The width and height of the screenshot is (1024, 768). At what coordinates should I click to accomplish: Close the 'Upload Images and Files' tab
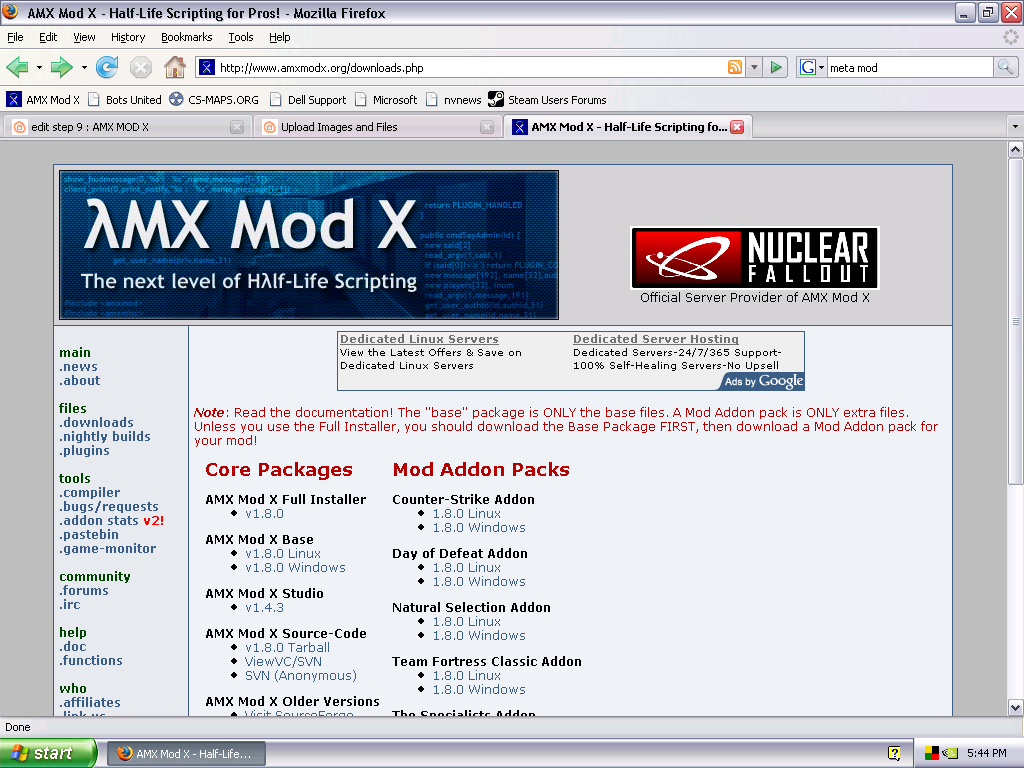pyautogui.click(x=487, y=127)
